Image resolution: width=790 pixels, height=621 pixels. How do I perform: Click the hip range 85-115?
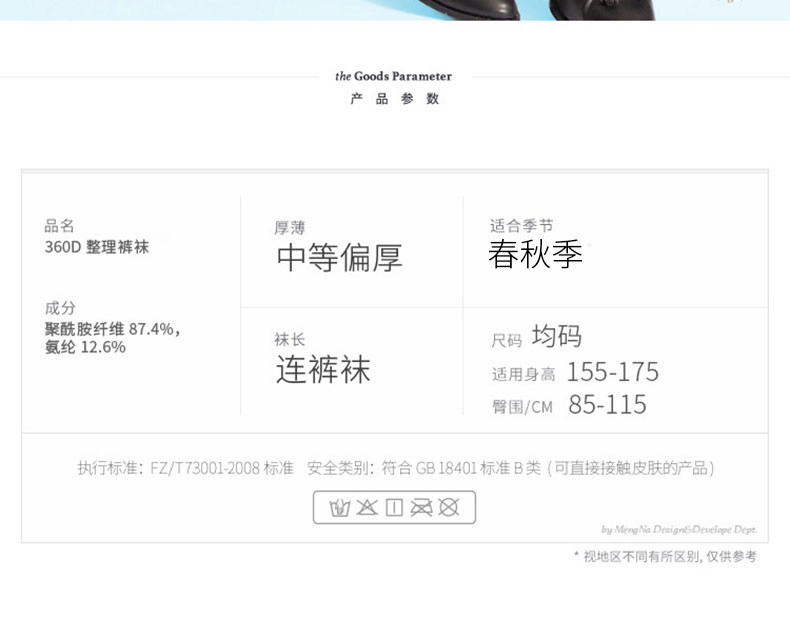(x=607, y=404)
